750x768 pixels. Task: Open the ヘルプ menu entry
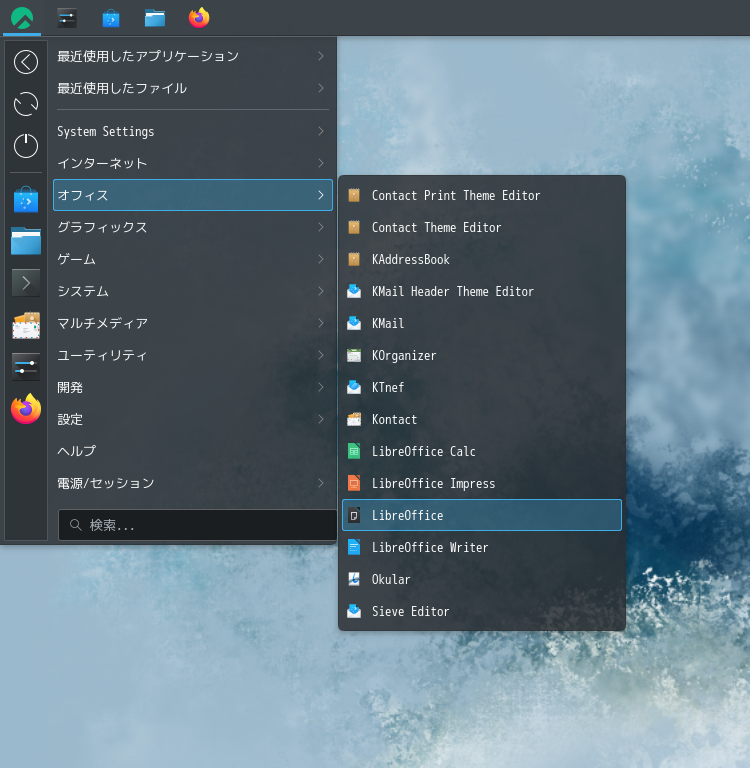point(193,451)
